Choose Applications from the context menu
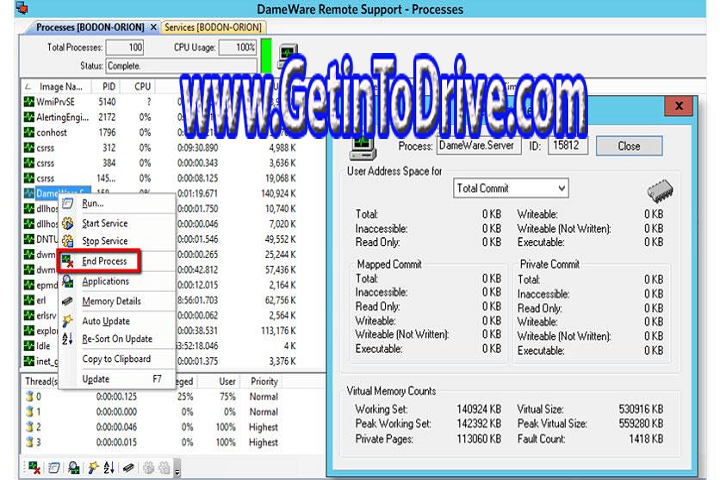Screen dimensions: 720x480 click(x=118, y=281)
